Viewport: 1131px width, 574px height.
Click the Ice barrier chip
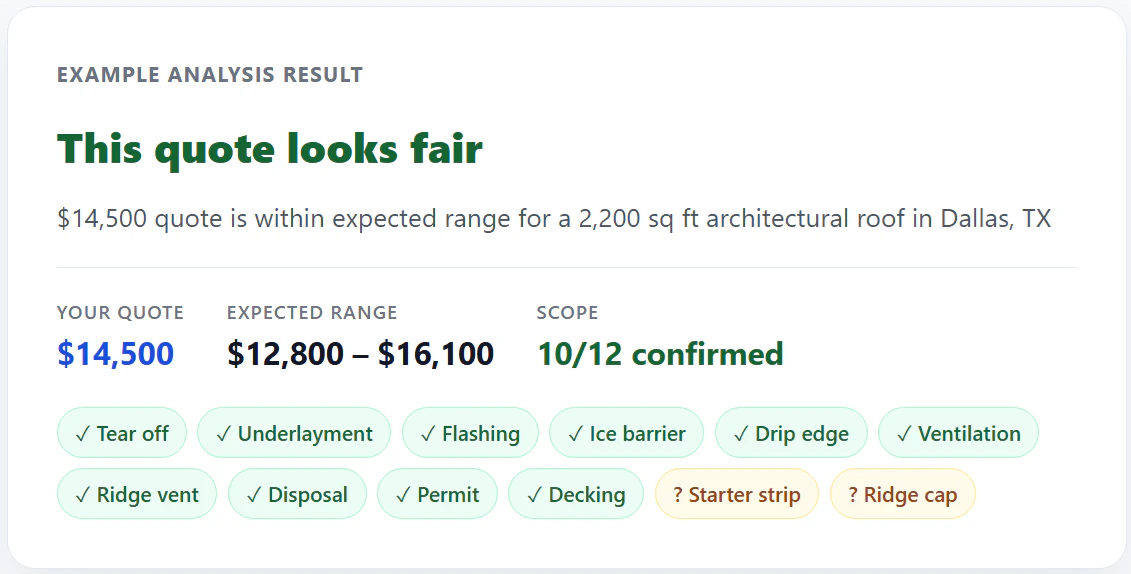[x=626, y=433]
